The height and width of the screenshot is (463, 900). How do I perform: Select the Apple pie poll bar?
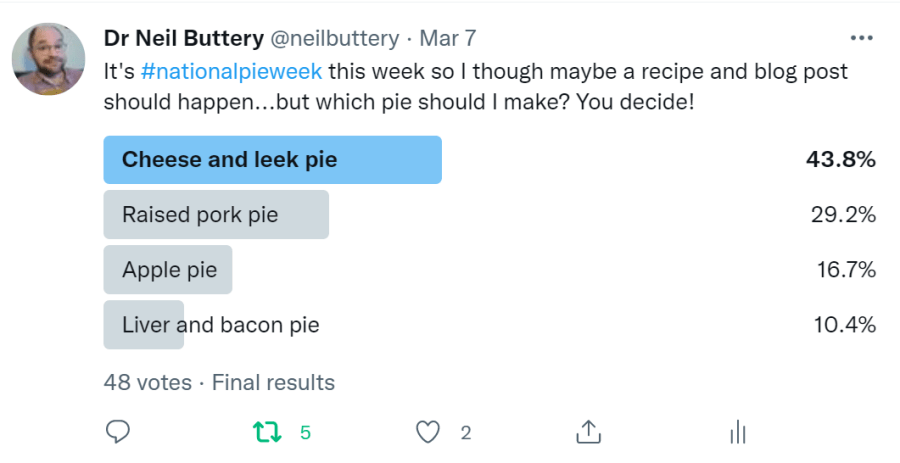168,270
